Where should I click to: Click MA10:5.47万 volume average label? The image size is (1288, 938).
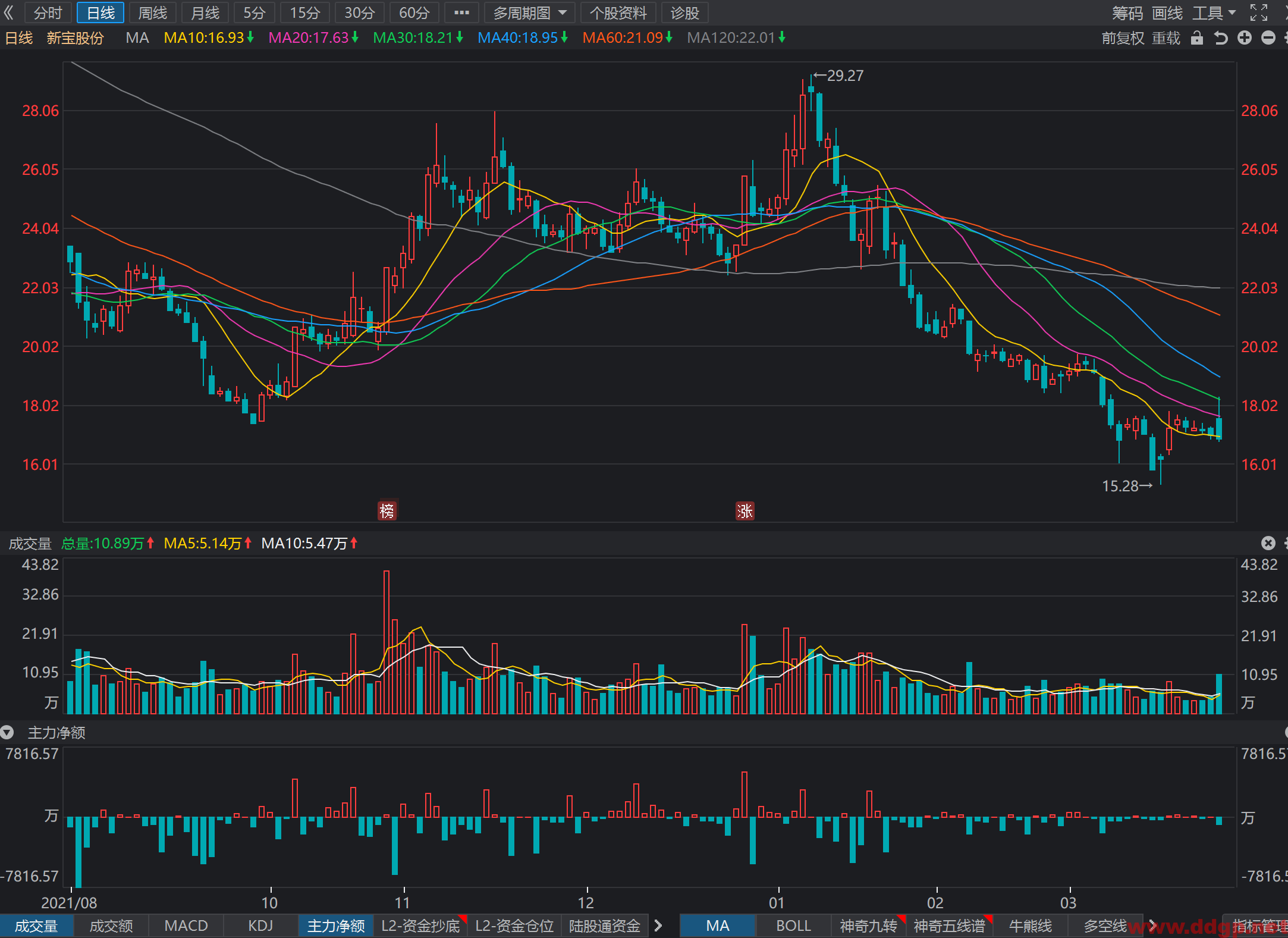[310, 543]
